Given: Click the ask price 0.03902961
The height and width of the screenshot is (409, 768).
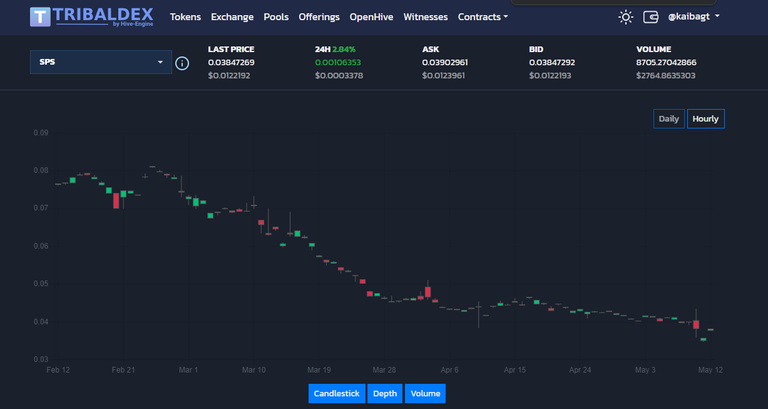Looking at the screenshot, I should point(445,63).
